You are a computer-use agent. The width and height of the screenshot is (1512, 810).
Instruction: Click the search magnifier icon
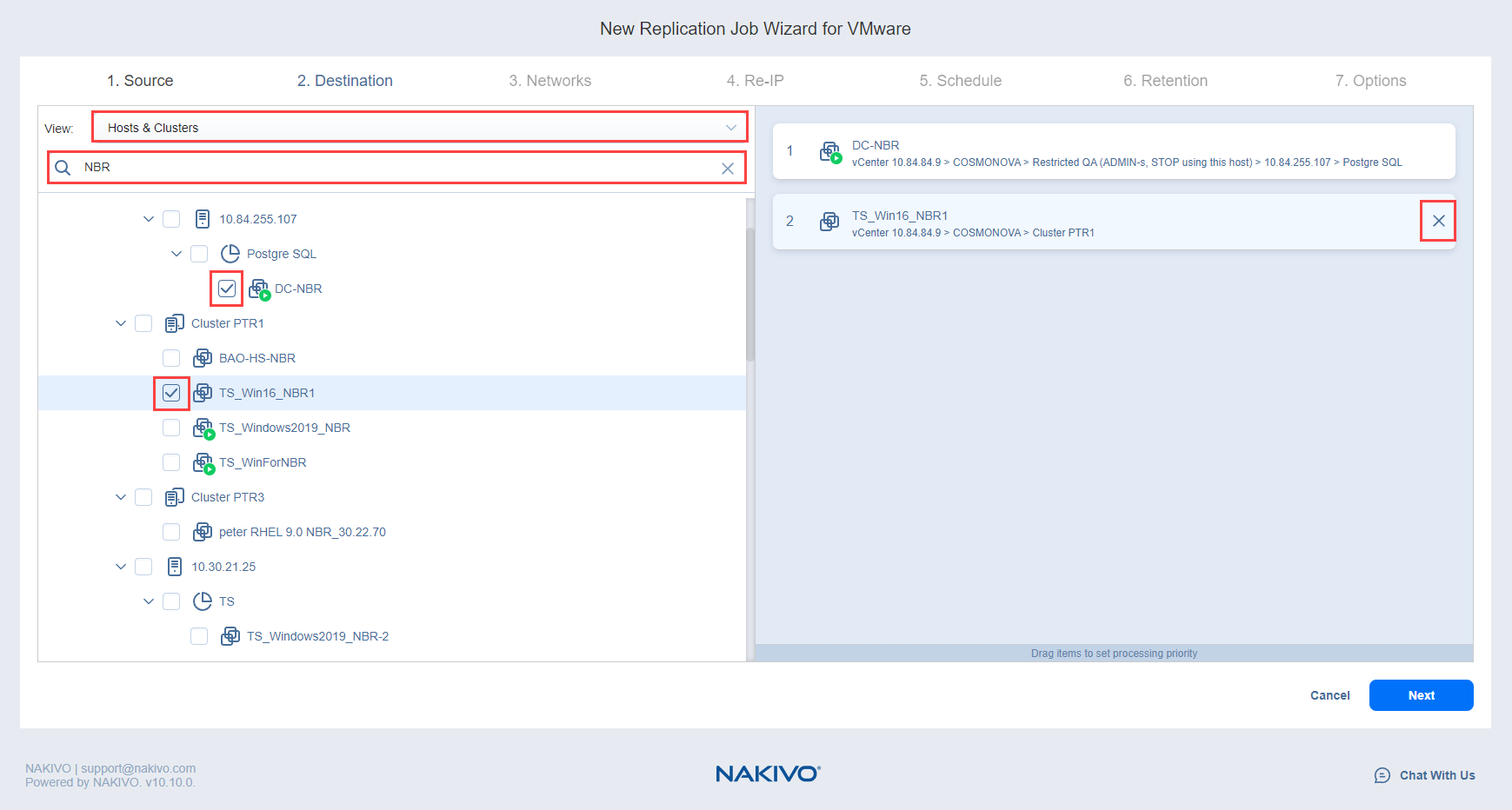63,168
